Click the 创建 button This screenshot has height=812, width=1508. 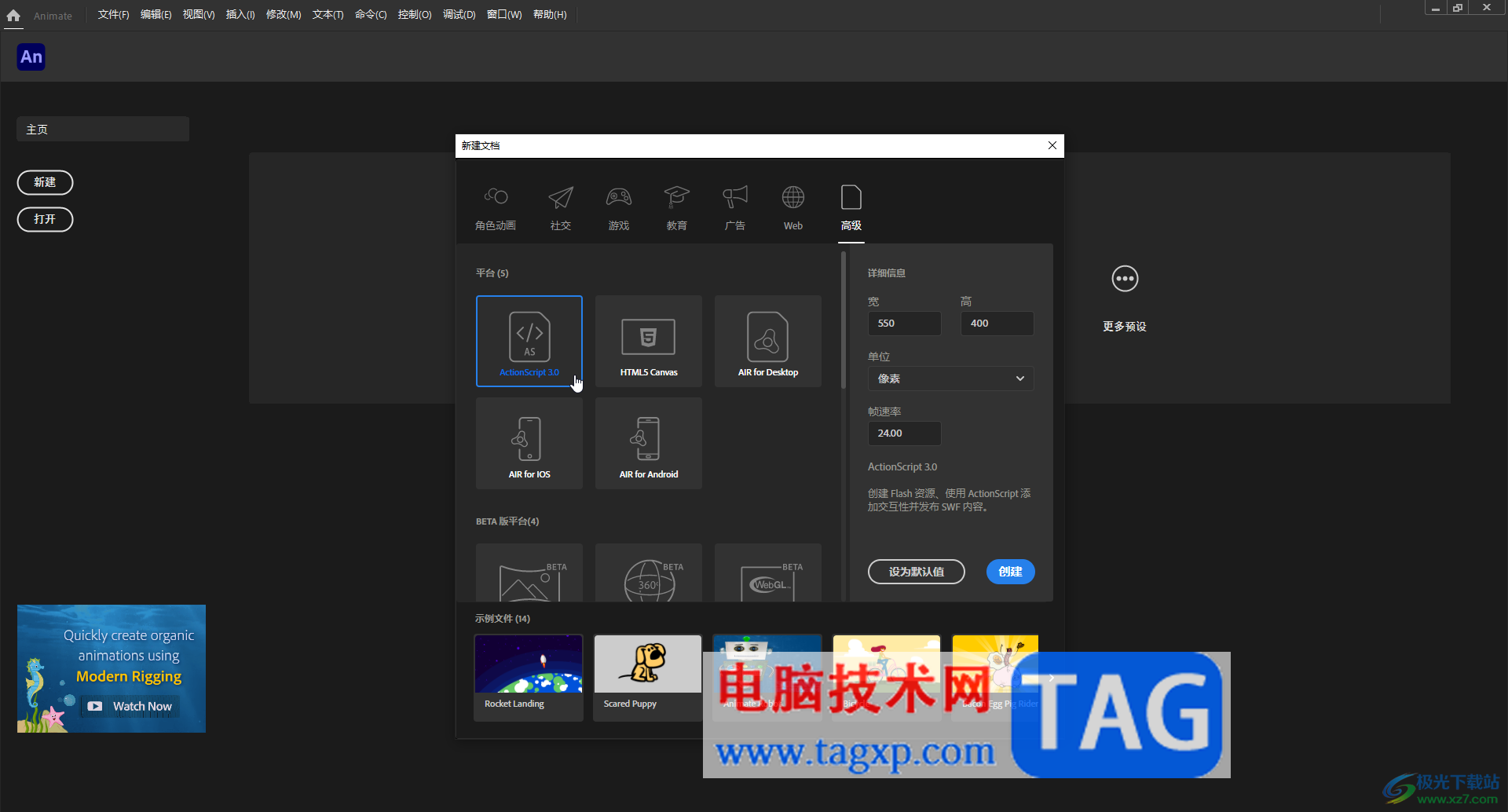click(x=1010, y=572)
